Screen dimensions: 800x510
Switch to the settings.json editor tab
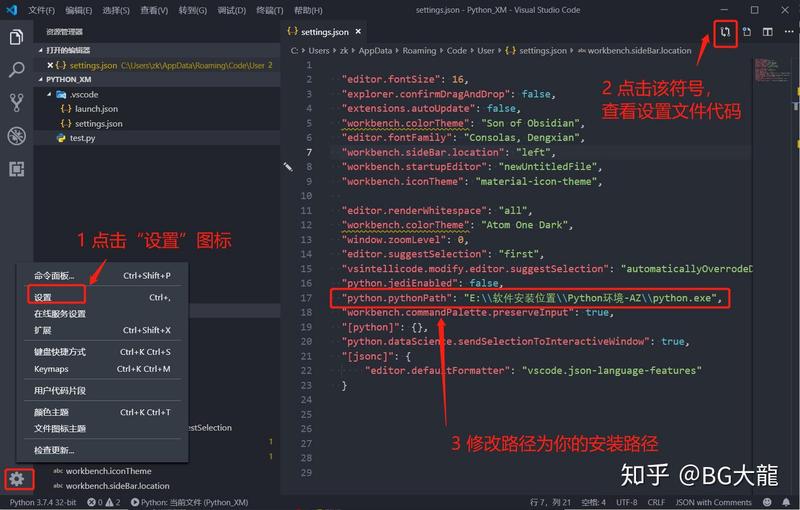[324, 32]
